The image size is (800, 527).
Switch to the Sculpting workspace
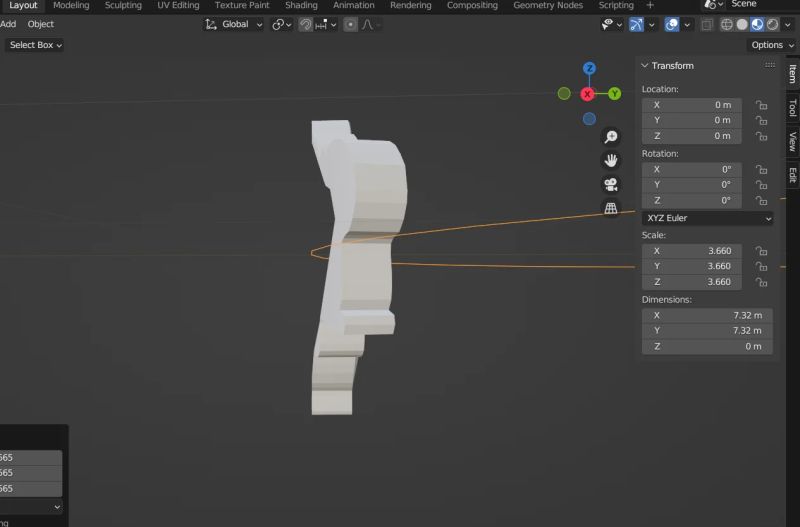(123, 6)
